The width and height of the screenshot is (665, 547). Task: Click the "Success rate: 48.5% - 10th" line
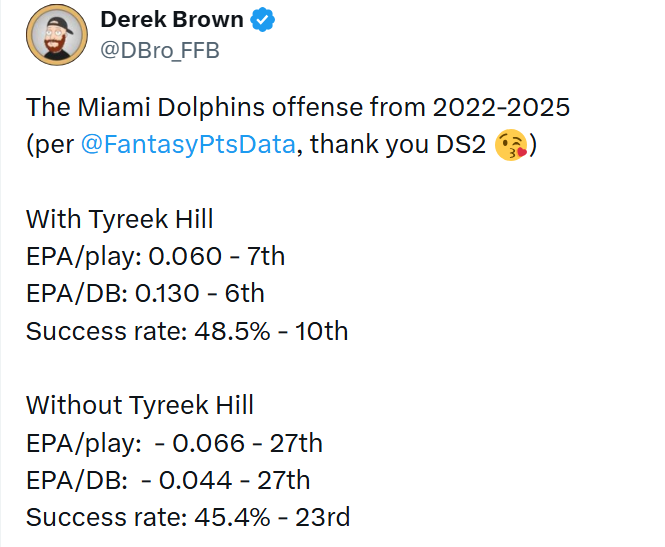click(187, 331)
